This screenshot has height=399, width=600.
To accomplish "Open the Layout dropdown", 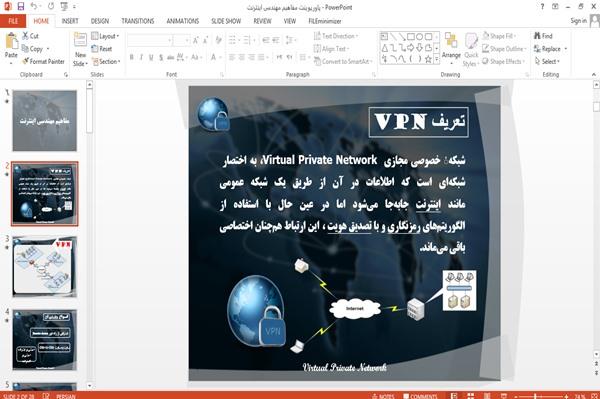I will (x=106, y=36).
